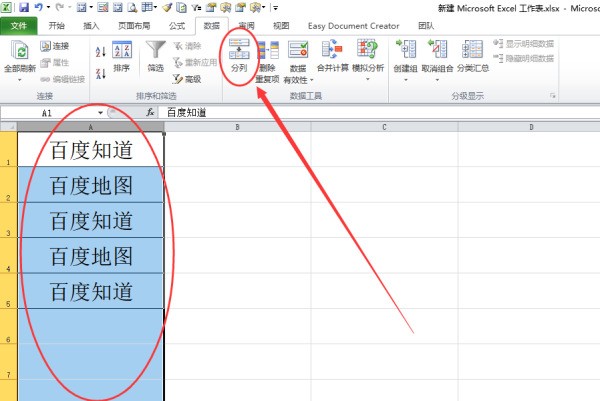Expand the 全部刷新 dropdown arrow
The width and height of the screenshot is (600, 401).
tap(20, 80)
